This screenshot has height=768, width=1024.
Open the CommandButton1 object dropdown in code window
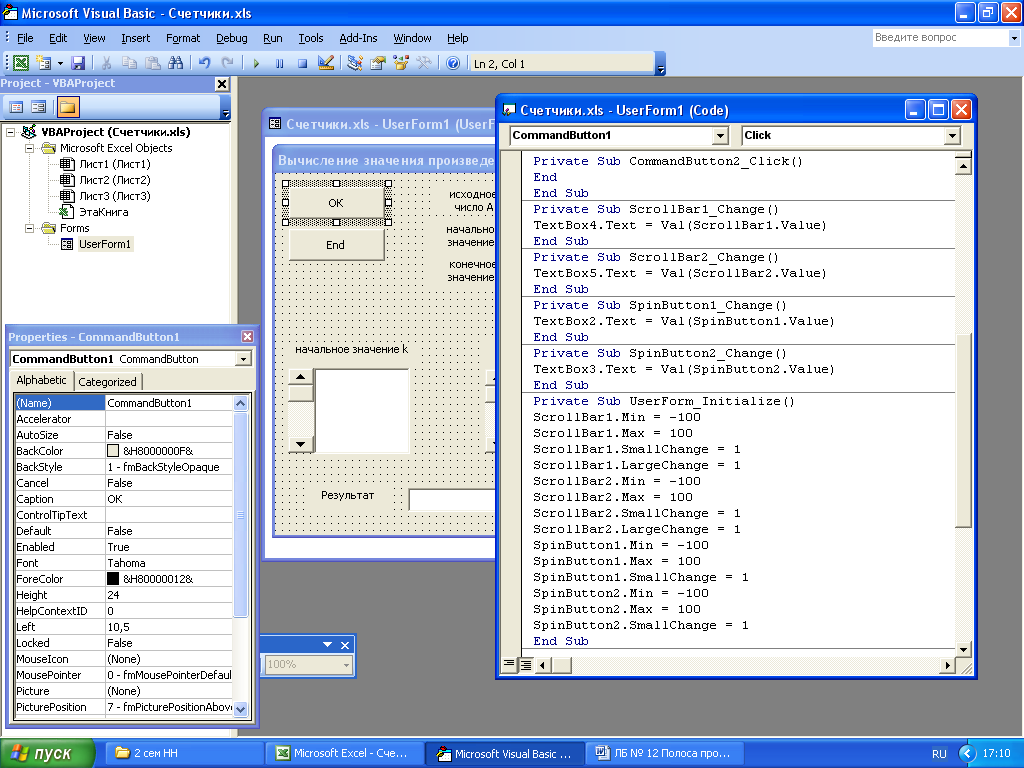pos(720,135)
